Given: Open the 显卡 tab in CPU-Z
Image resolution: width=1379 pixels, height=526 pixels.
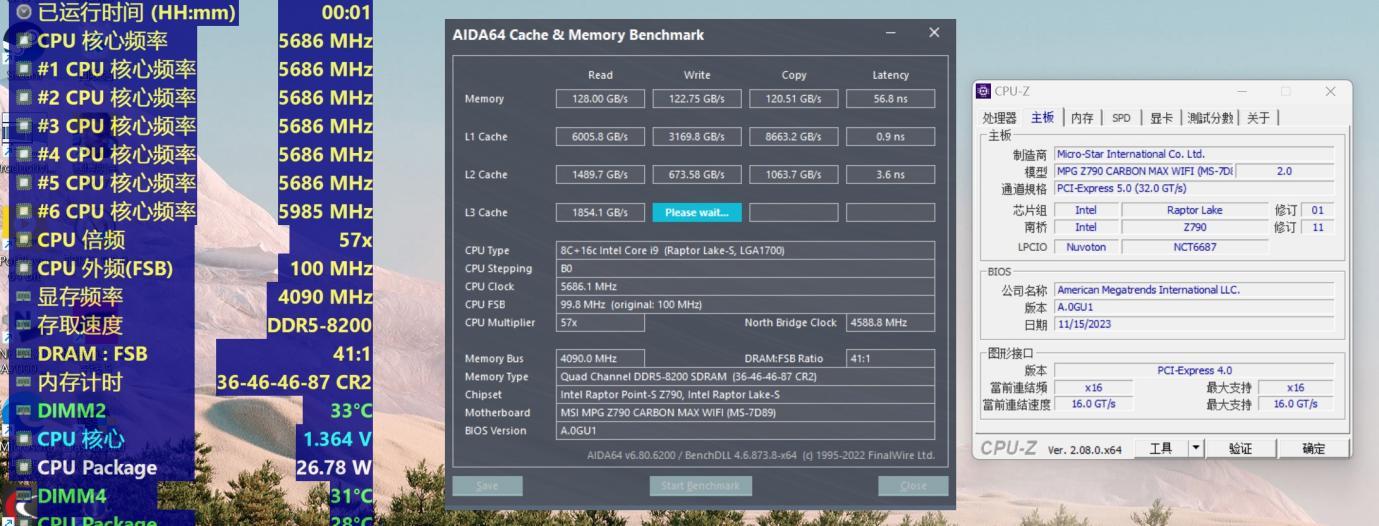Looking at the screenshot, I should (1161, 118).
